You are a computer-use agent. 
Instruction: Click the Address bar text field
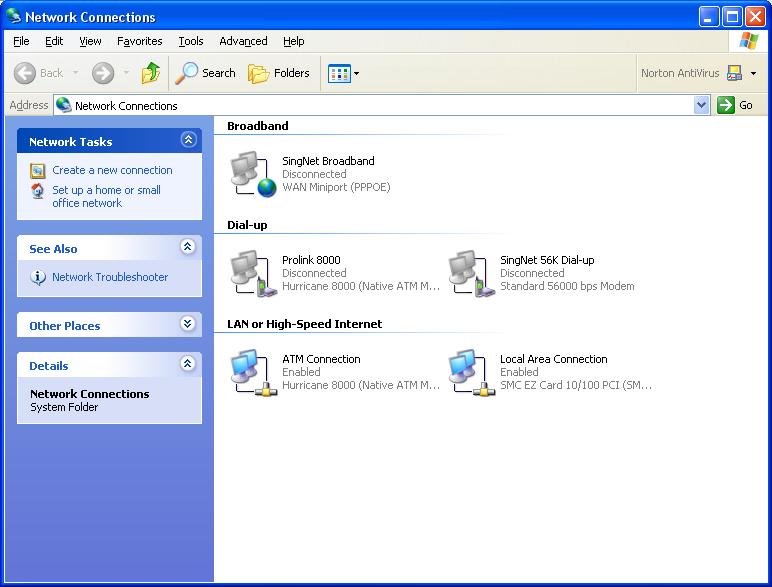pyautogui.click(x=382, y=105)
